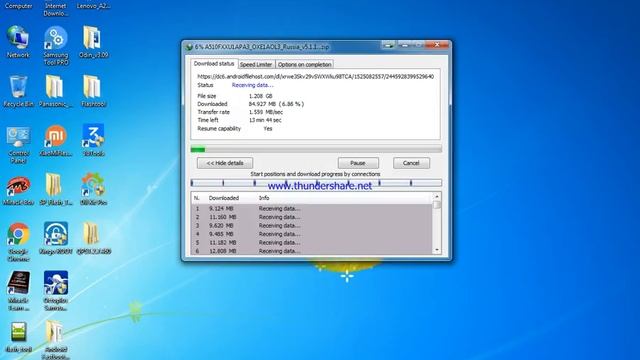Launch the black Miracle box-art shortcut

[18, 291]
